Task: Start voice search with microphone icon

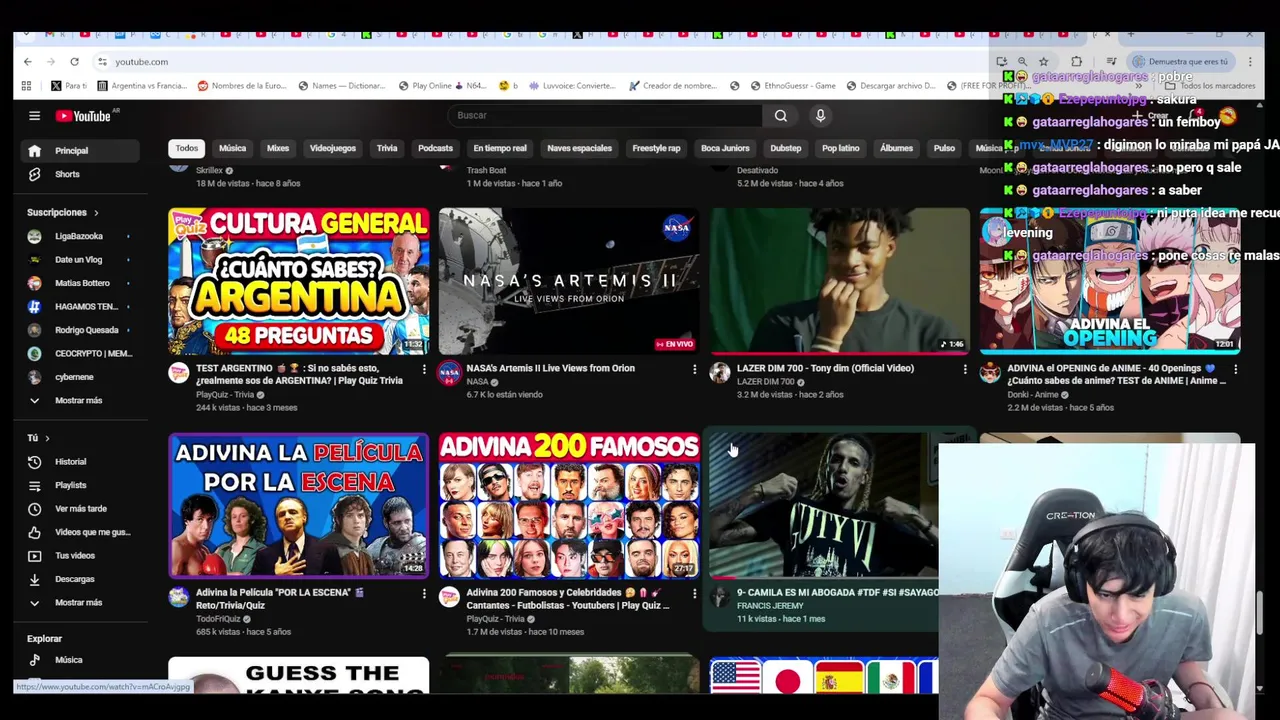Action: pos(820,116)
